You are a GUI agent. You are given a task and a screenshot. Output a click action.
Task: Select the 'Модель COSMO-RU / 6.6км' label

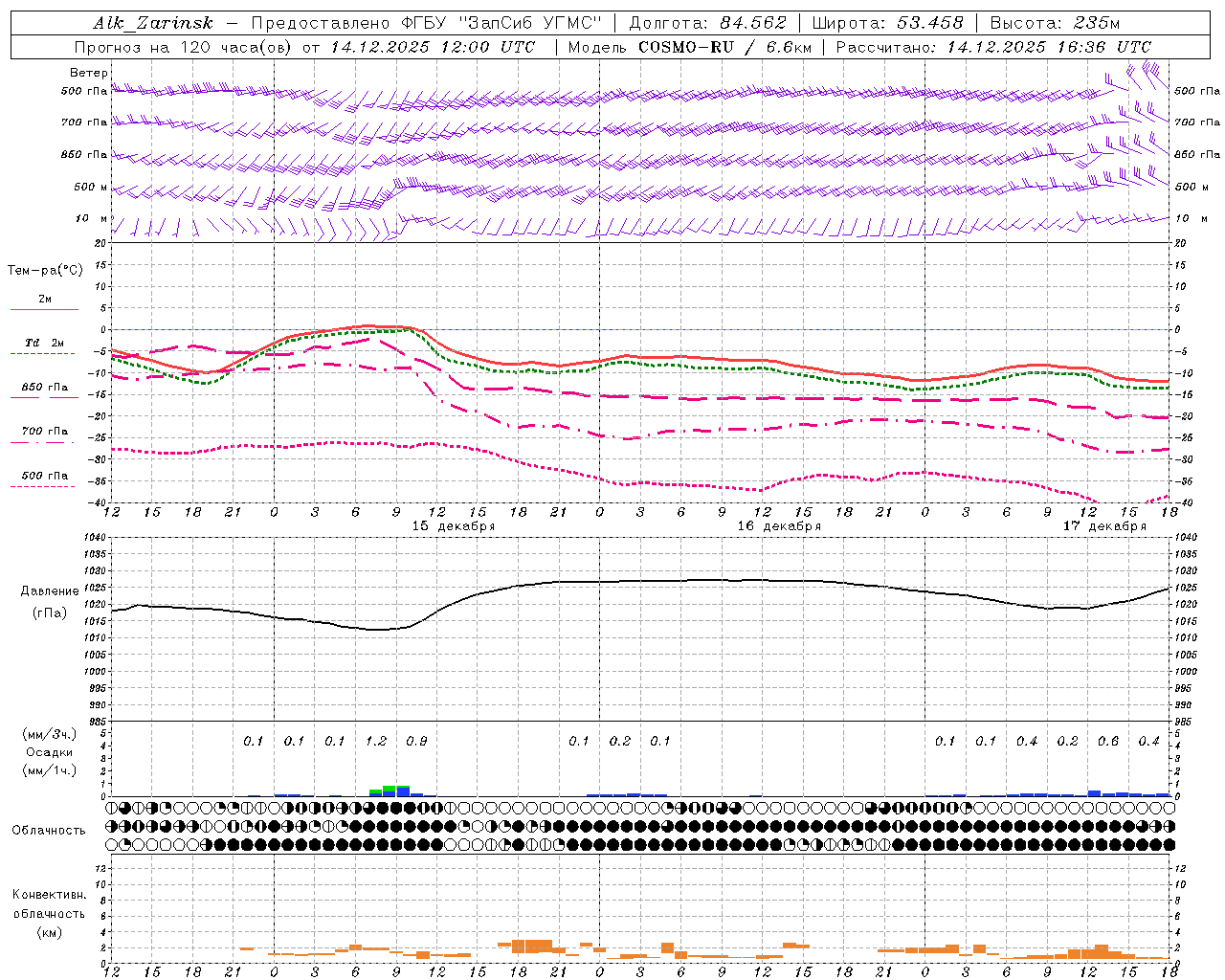click(690, 47)
